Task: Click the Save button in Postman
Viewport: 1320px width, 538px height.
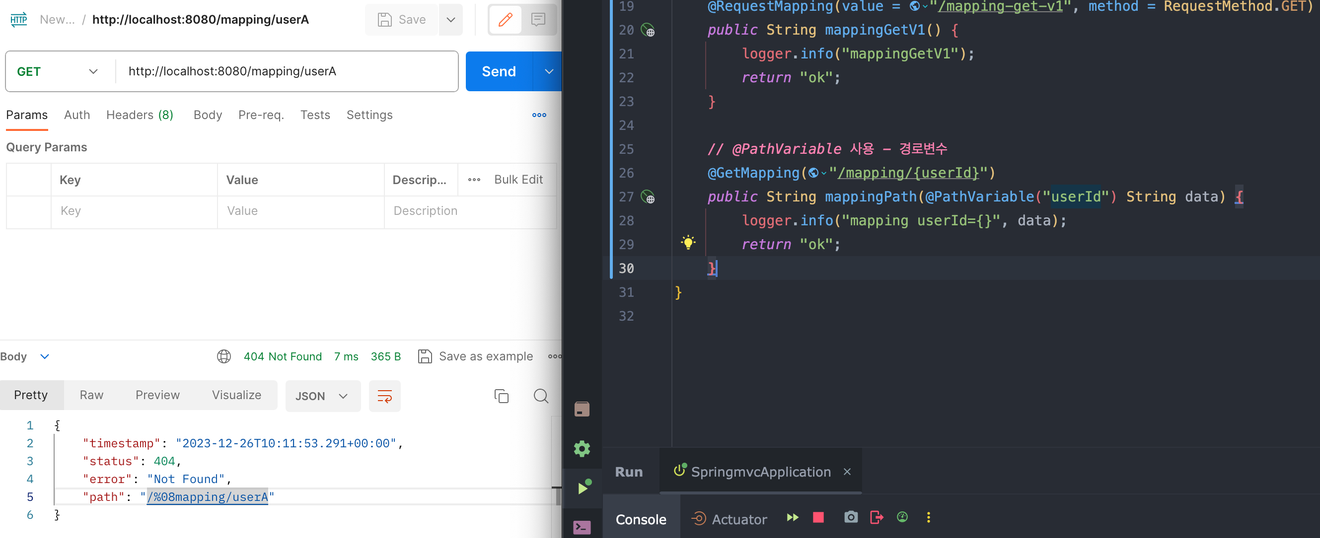Action: click(x=402, y=19)
